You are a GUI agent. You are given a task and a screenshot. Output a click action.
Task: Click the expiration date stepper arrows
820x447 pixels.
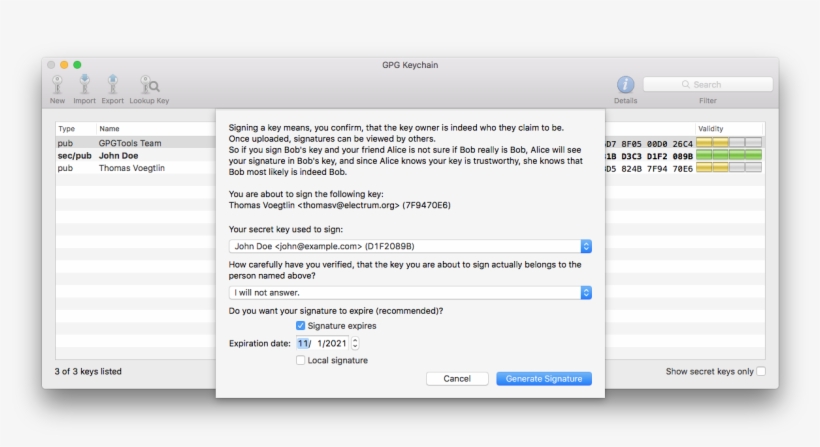click(355, 343)
